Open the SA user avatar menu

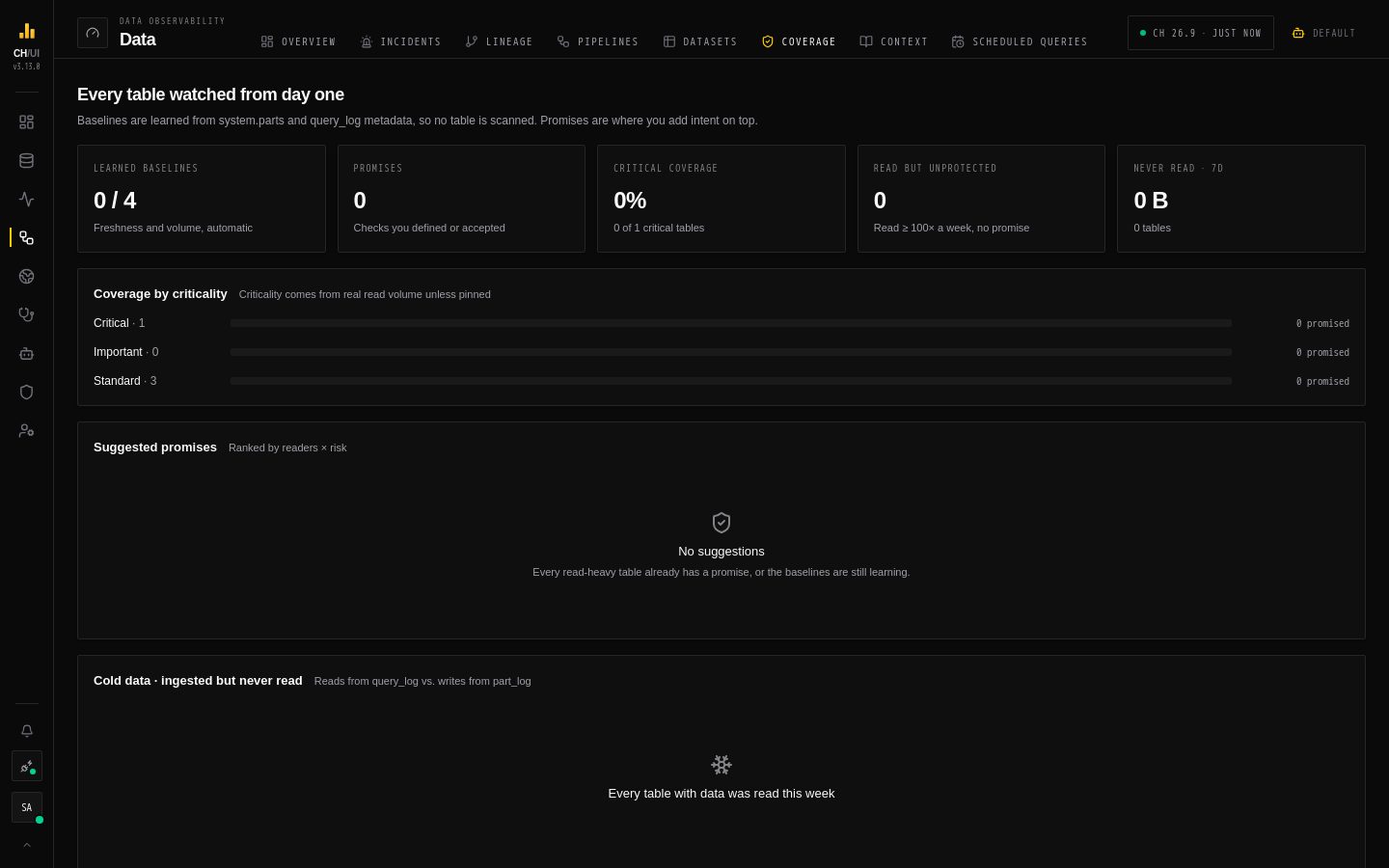pos(27,807)
